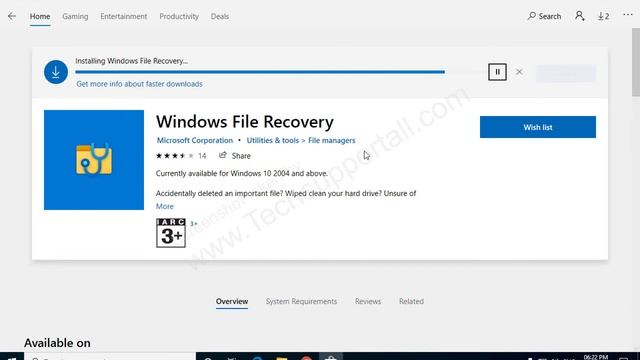Image resolution: width=640 pixels, height=360 pixels.
Task: Click the 3+ age rating link
Action: coord(194,224)
